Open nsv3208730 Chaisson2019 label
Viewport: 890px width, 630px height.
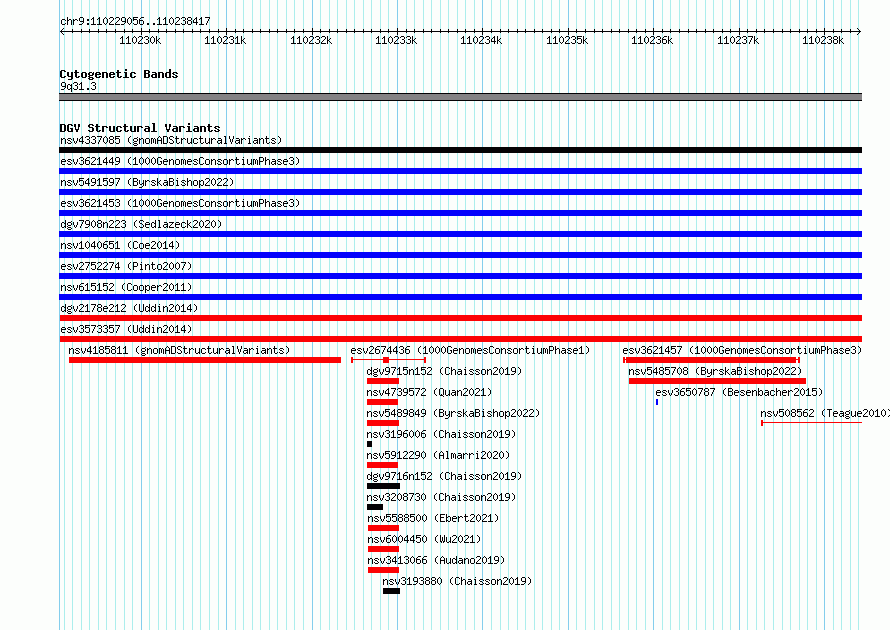point(442,497)
